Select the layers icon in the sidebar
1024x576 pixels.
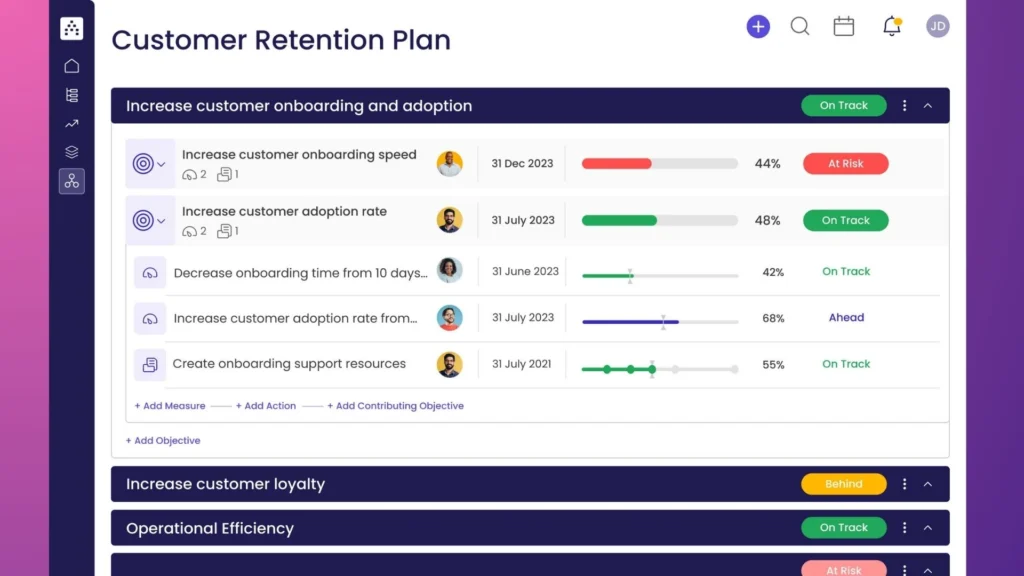tap(71, 152)
